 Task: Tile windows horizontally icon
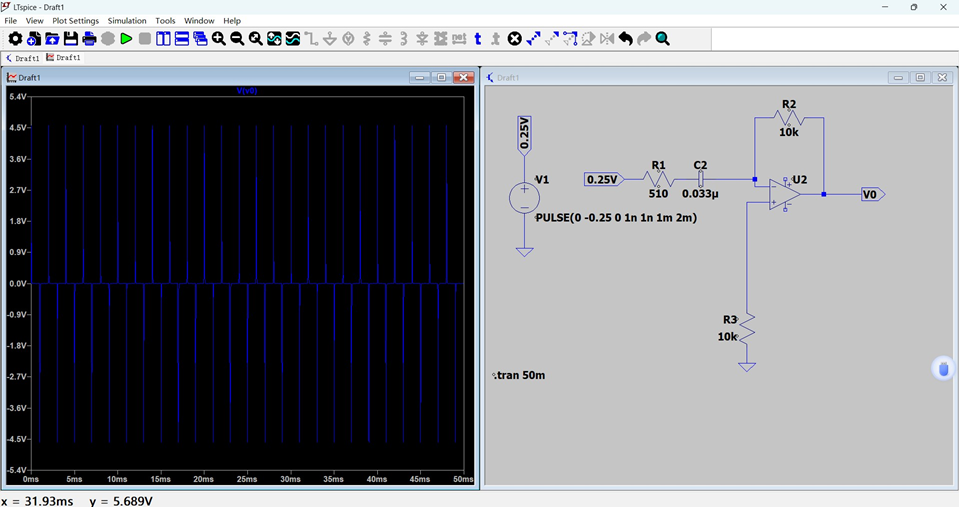point(182,39)
